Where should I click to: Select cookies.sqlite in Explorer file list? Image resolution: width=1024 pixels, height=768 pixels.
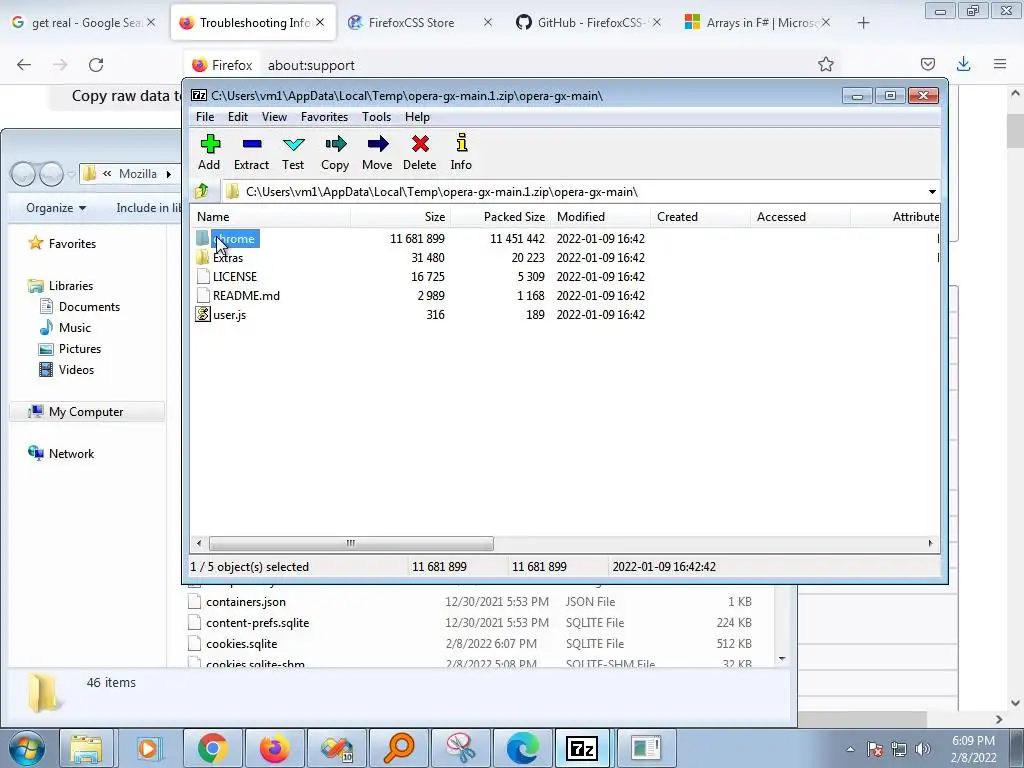242,644
